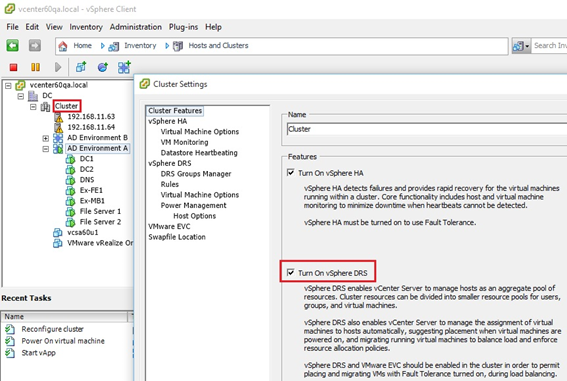This screenshot has width=567, height=381.
Task: Open the File menu
Action: click(12, 27)
